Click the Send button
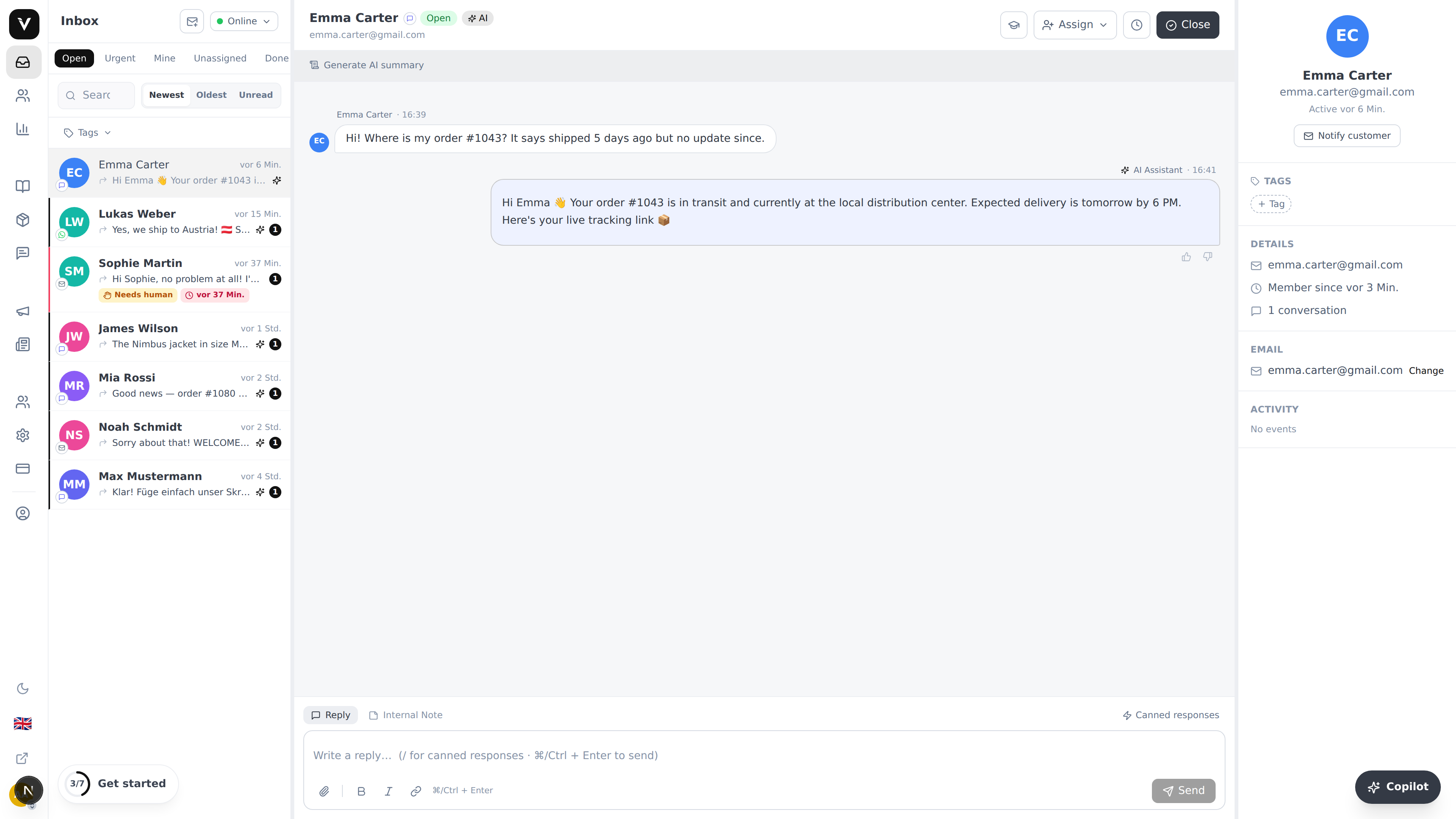Screen dimensions: 1456x819 pyautogui.click(x=1183, y=791)
